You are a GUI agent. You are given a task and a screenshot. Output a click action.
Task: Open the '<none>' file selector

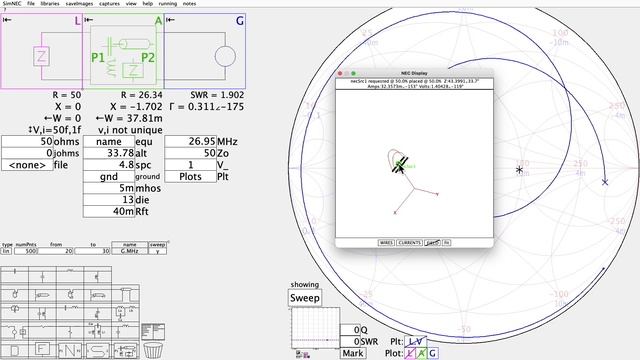point(27,165)
